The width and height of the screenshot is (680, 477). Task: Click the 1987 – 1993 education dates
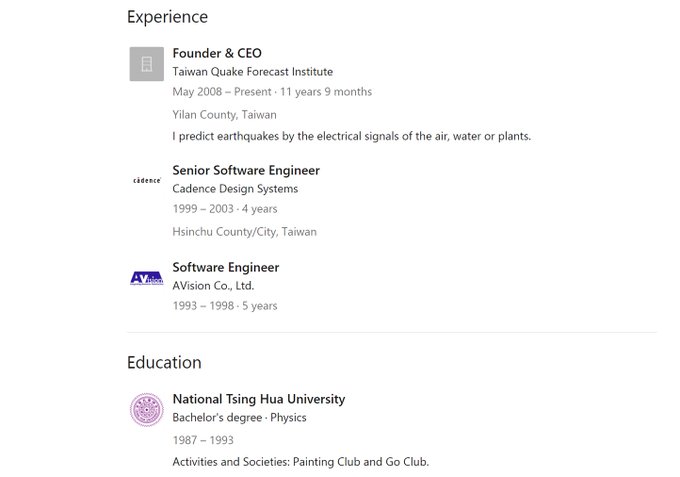point(202,439)
